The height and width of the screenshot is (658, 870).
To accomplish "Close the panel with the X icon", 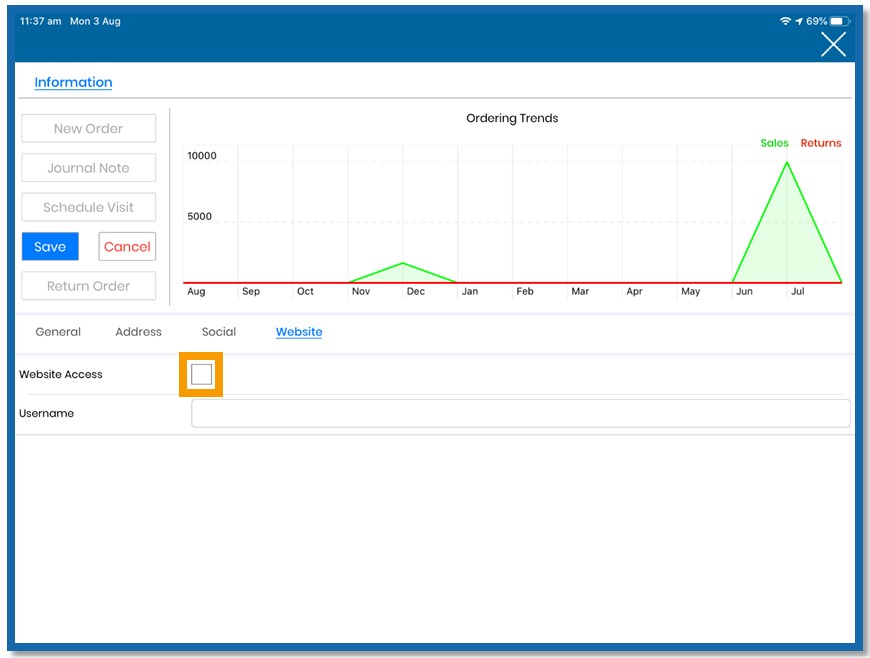I will [833, 44].
